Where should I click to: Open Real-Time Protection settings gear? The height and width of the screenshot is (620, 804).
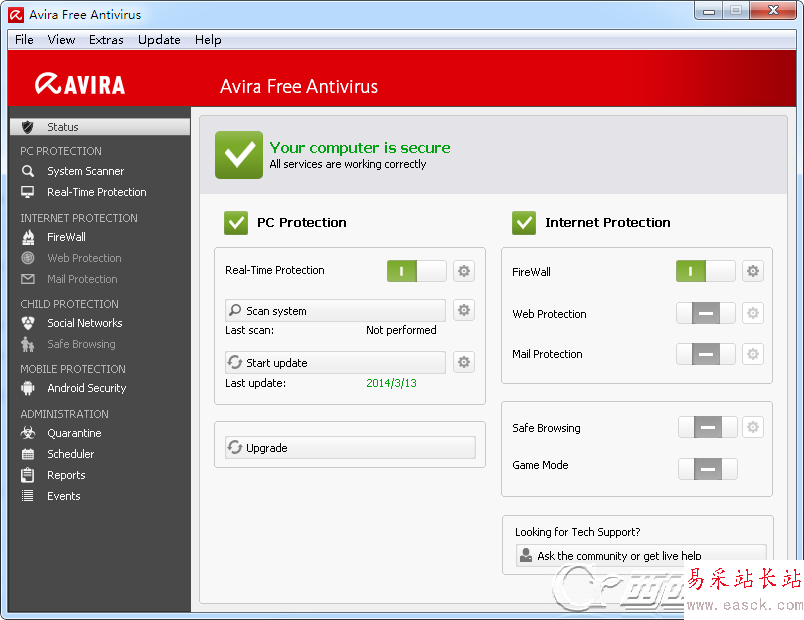click(464, 271)
